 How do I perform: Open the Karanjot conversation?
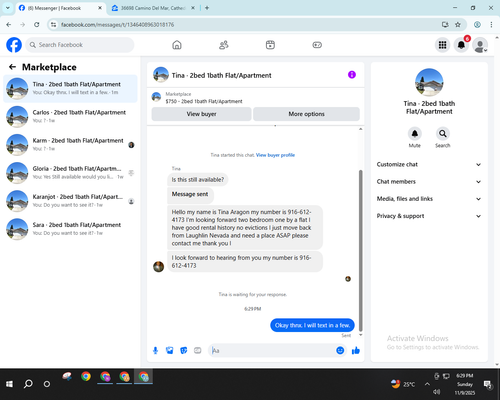[70, 201]
